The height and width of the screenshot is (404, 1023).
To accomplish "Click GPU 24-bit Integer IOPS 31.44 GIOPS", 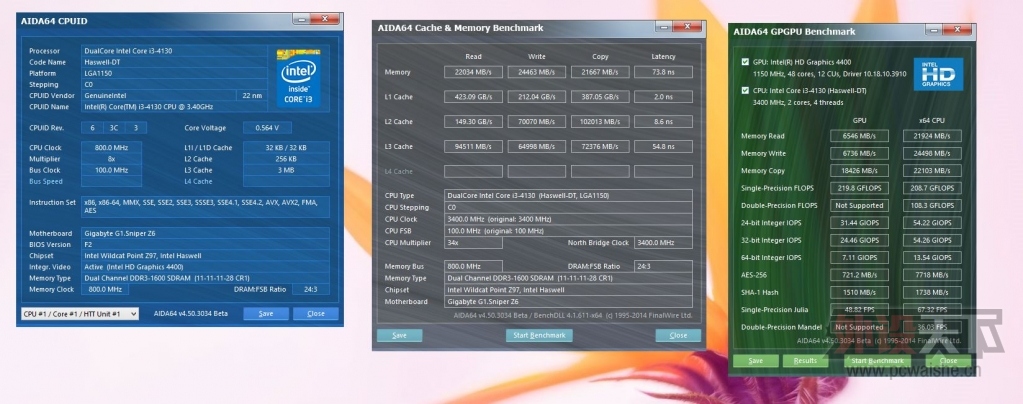I will click(x=859, y=223).
